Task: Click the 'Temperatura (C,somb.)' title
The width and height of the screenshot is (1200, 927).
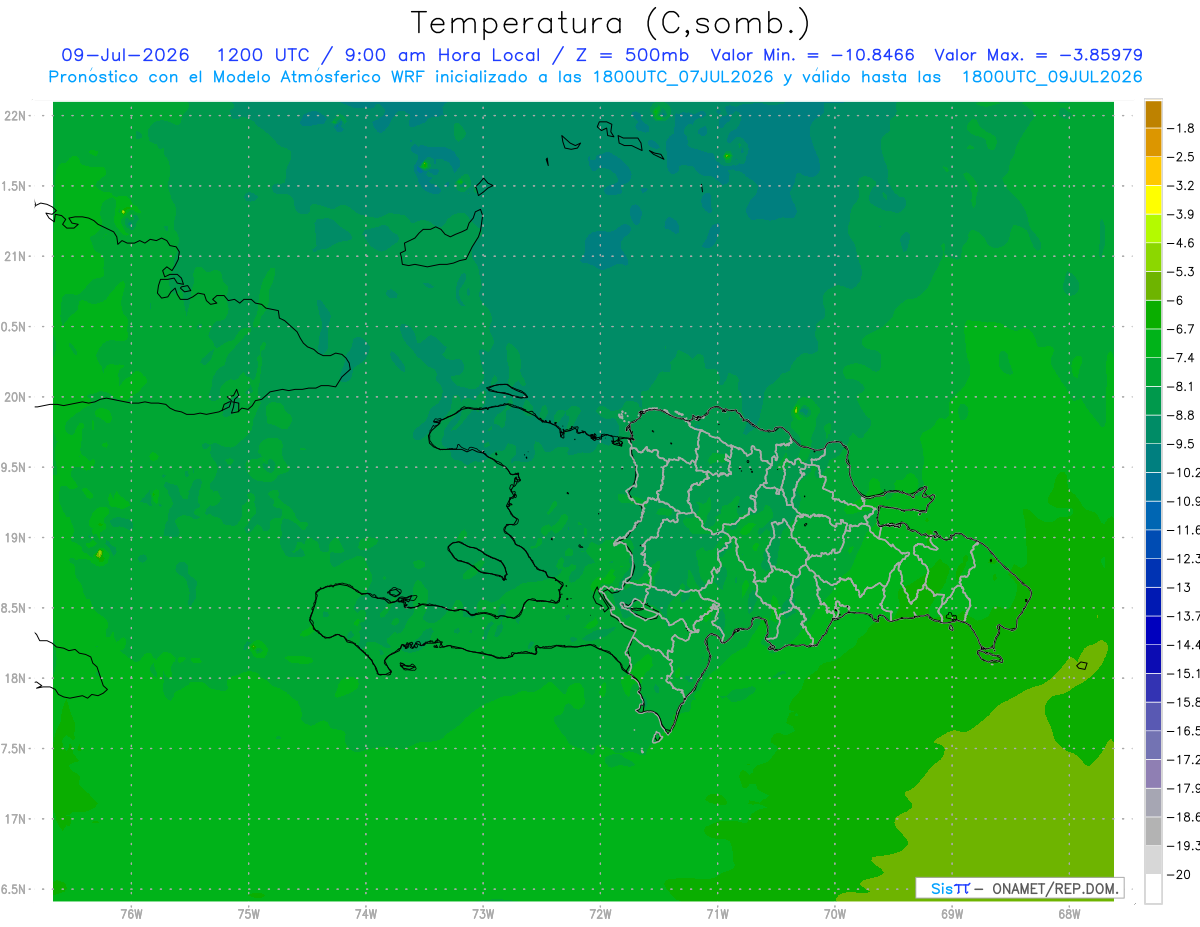Action: [611, 23]
